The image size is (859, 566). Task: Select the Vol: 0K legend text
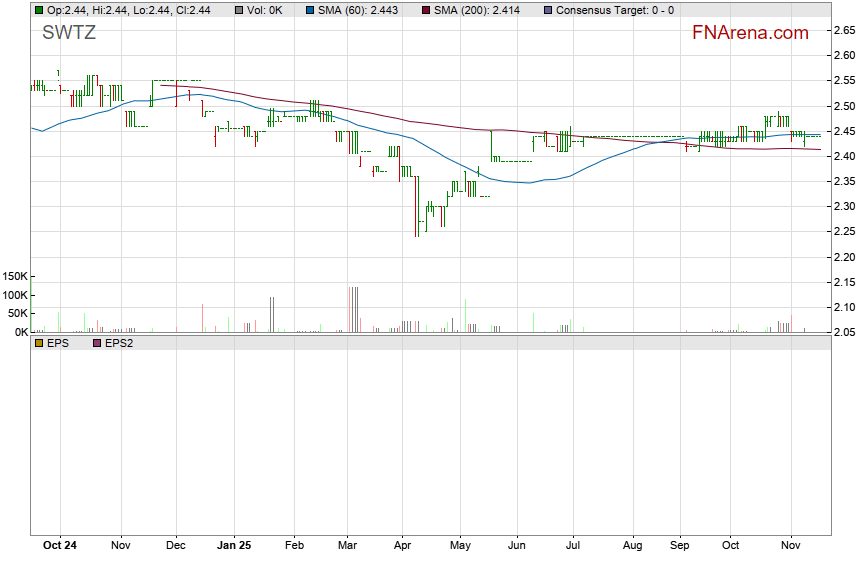(267, 10)
